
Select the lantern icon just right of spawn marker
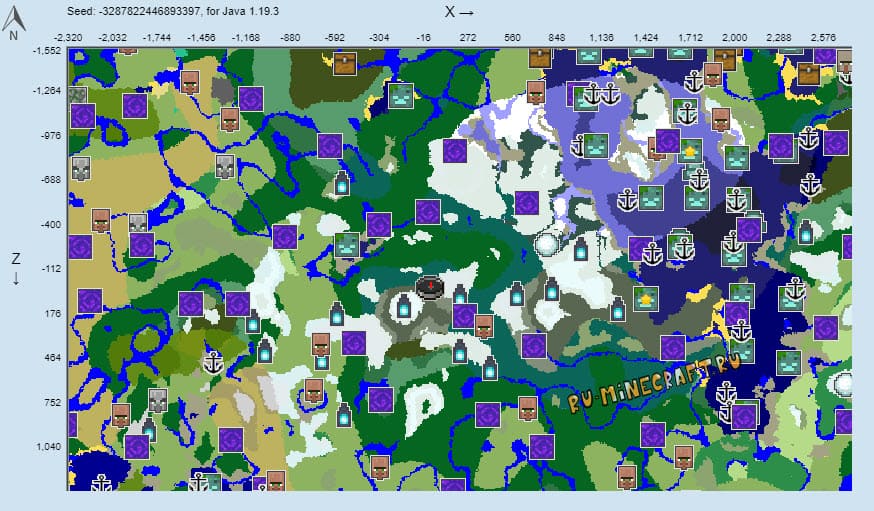tap(459, 294)
